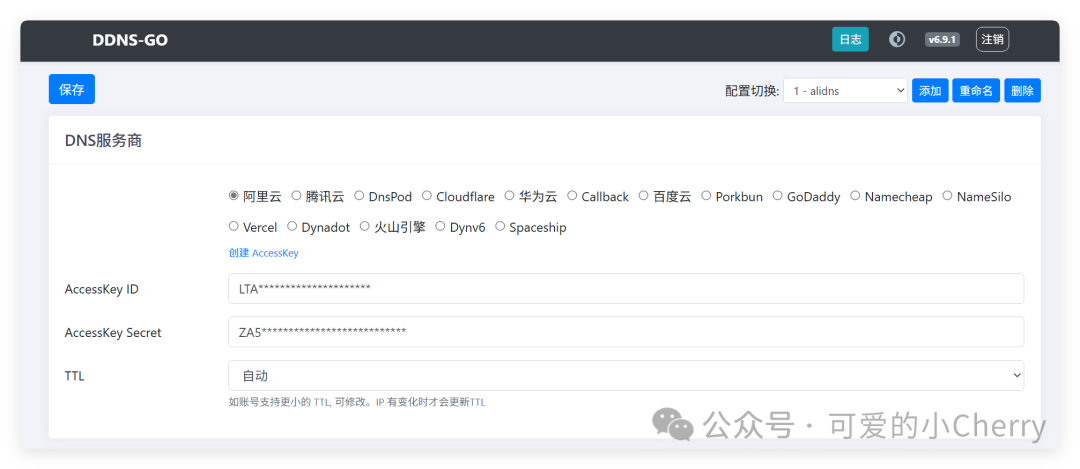Select the 华为云 radio button
This screenshot has width=1080, height=469.
click(x=509, y=196)
